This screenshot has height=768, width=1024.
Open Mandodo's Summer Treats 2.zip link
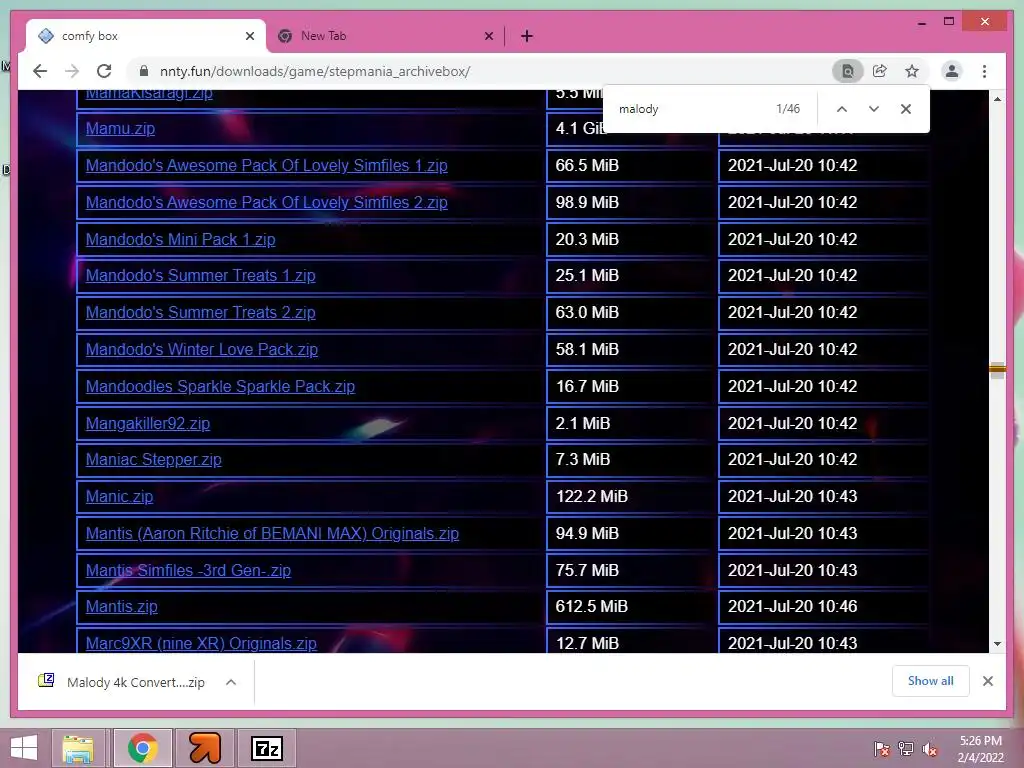(200, 312)
